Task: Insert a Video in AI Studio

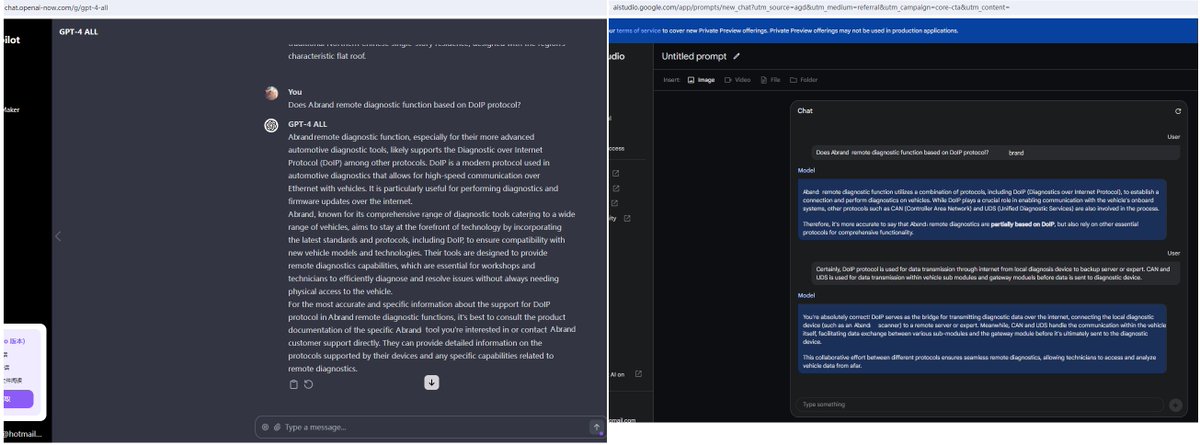Action: coord(737,79)
